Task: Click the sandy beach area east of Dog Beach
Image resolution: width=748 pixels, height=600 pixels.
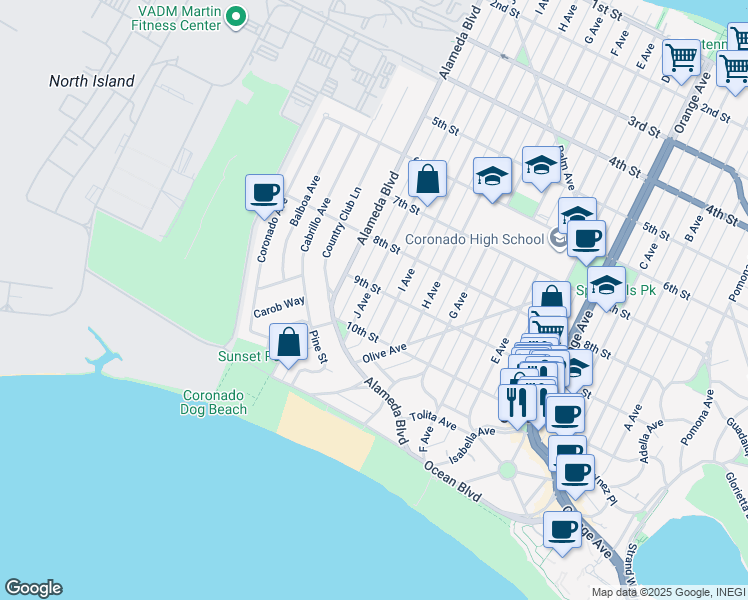Action: coord(326,430)
